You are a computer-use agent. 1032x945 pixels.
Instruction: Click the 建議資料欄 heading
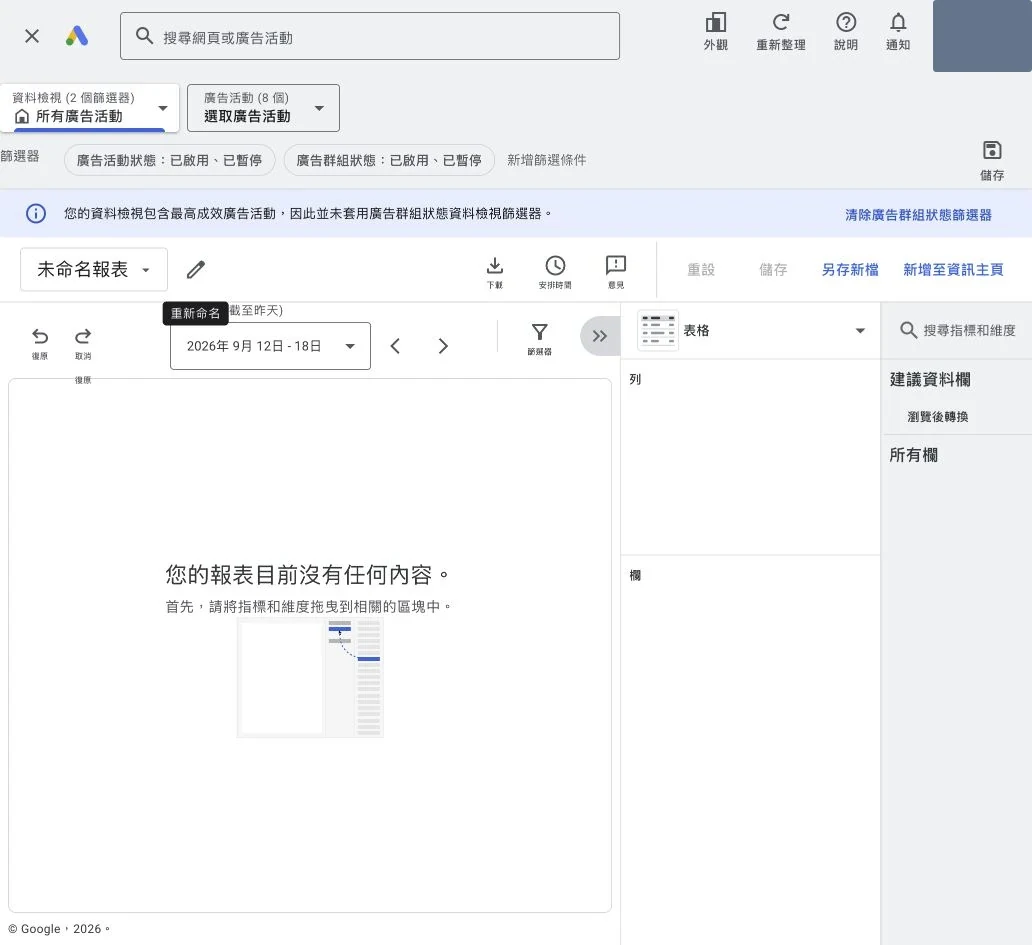point(930,379)
